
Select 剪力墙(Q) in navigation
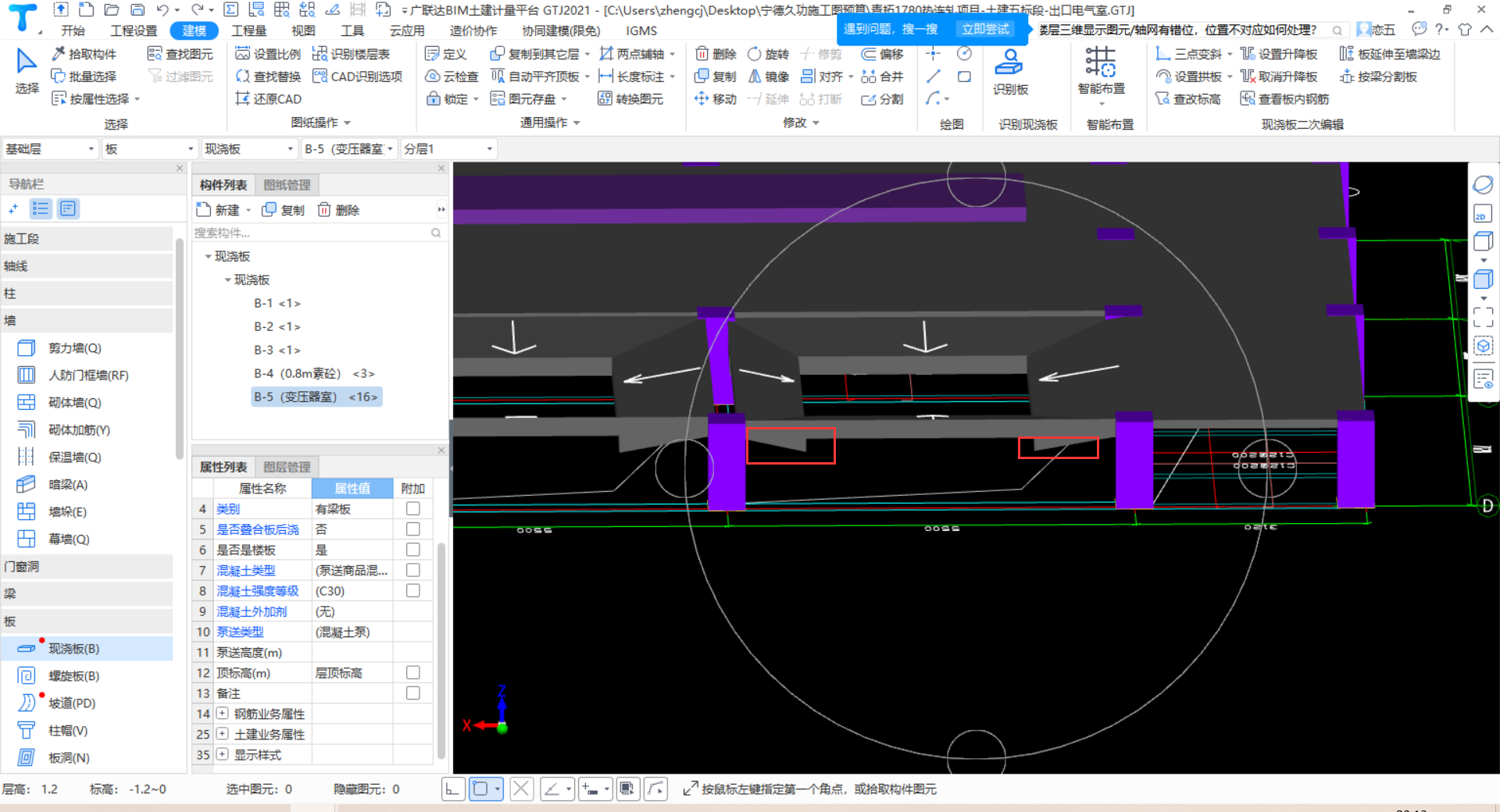[87, 348]
